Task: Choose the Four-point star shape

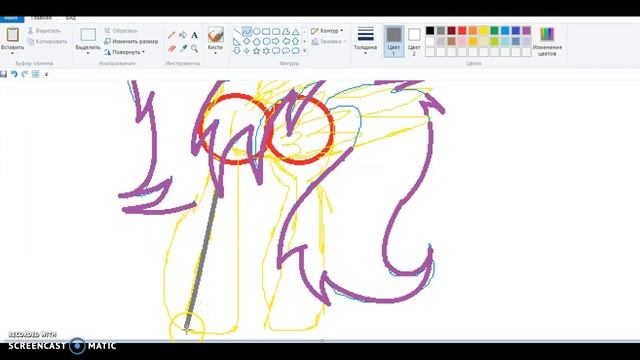Action: [247, 51]
